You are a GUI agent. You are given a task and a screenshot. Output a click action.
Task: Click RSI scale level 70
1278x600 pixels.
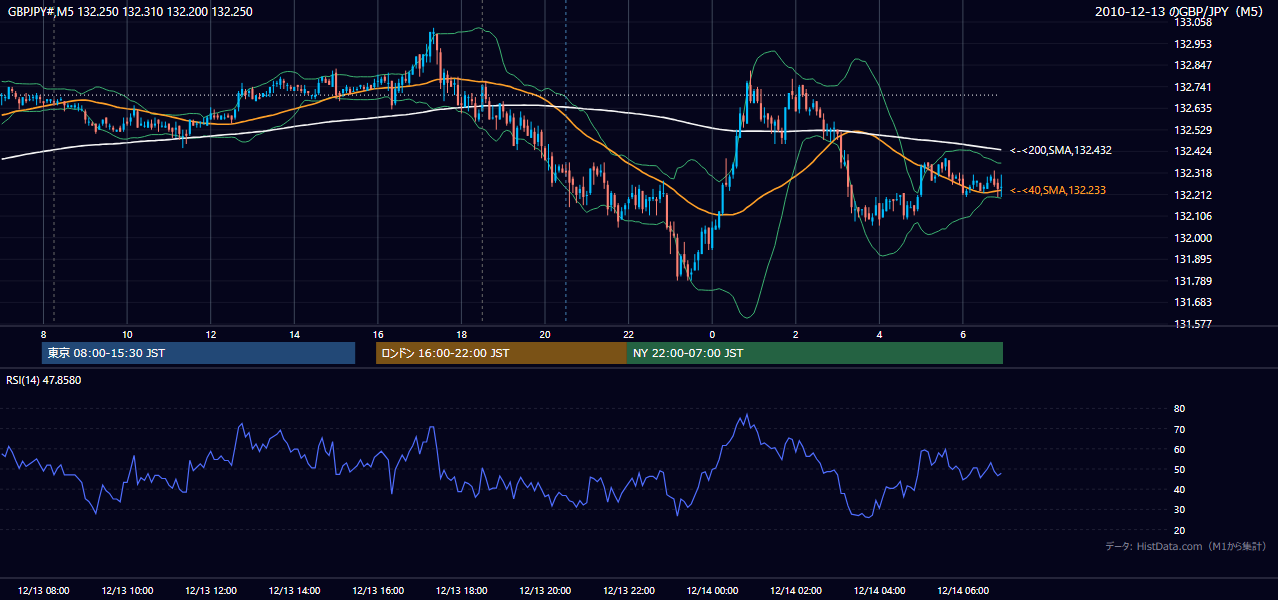1180,429
